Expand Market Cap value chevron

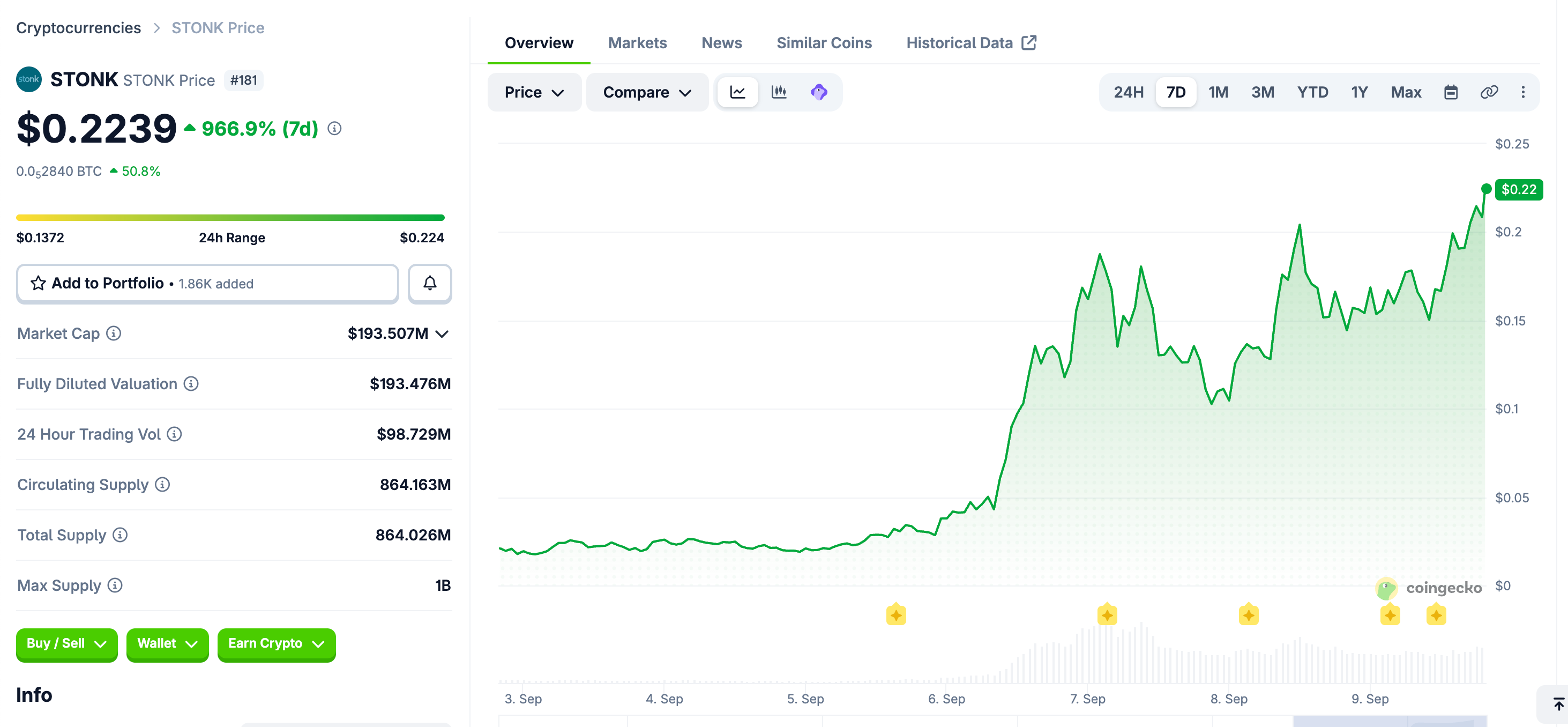pos(443,333)
